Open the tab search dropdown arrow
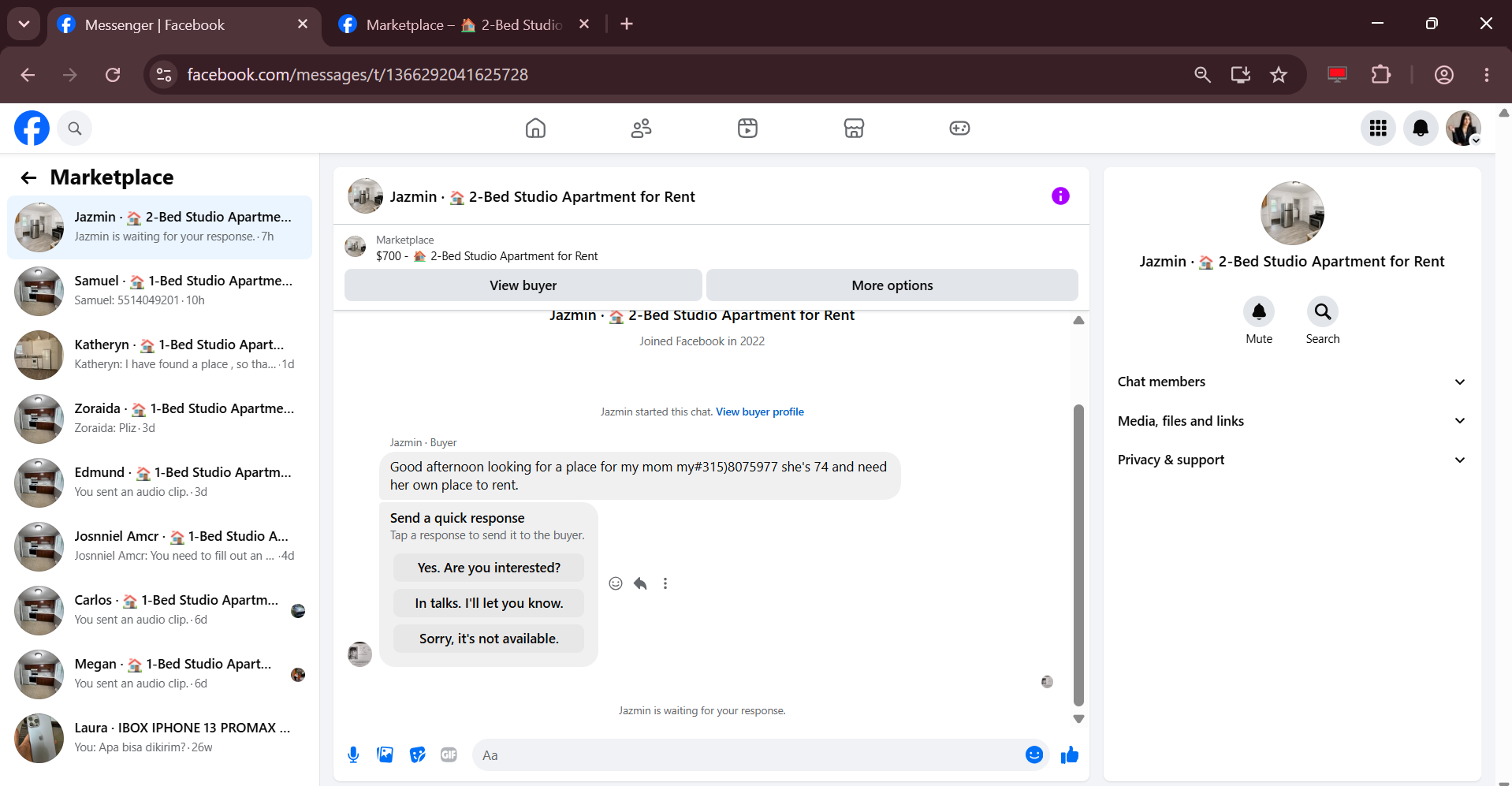Image resolution: width=1512 pixels, height=786 pixels. pos(24,24)
